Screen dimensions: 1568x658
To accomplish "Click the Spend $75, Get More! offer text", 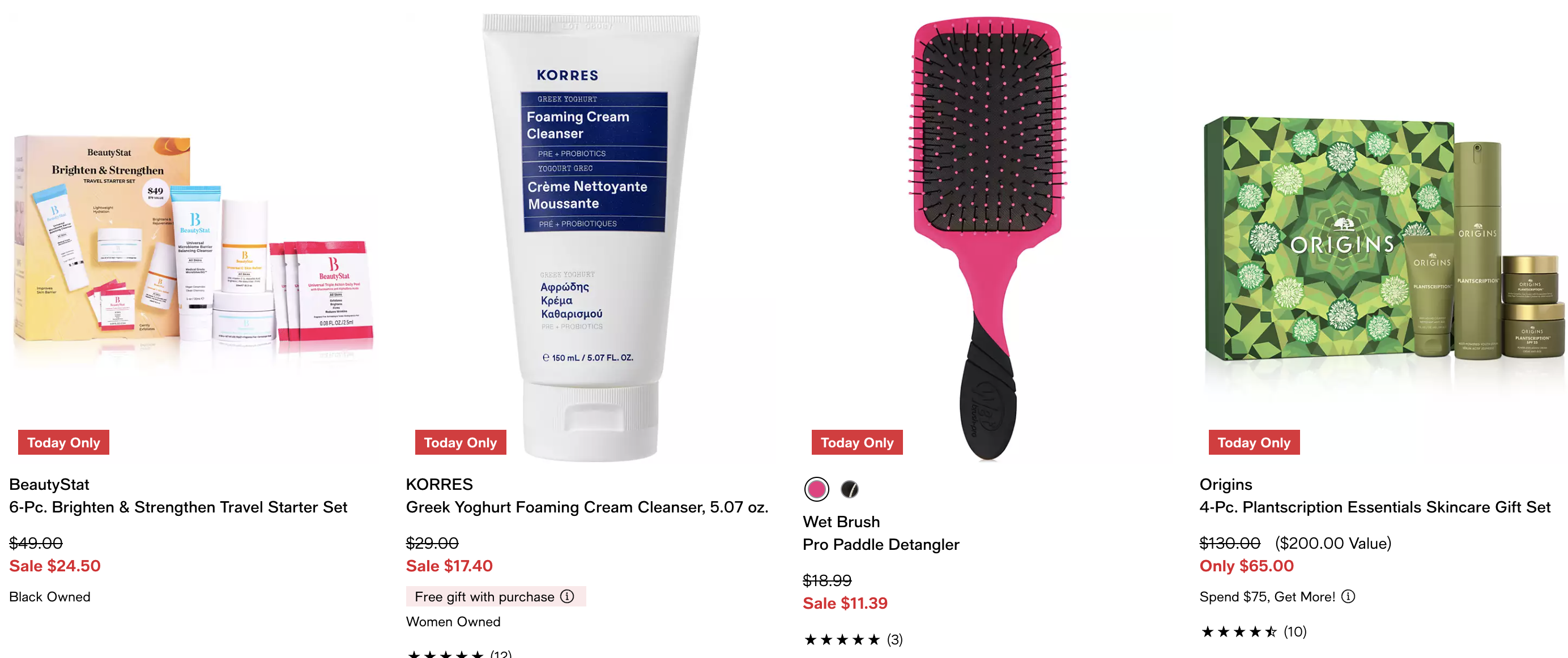I will pyautogui.click(x=1267, y=596).
